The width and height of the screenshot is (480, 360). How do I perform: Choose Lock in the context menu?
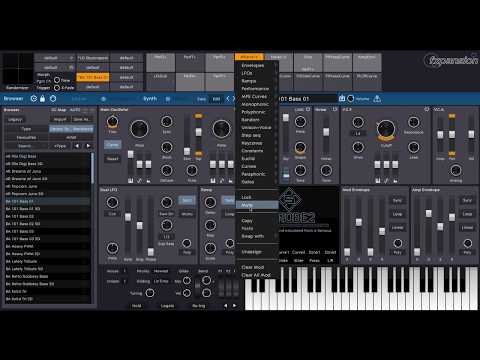tap(256, 197)
